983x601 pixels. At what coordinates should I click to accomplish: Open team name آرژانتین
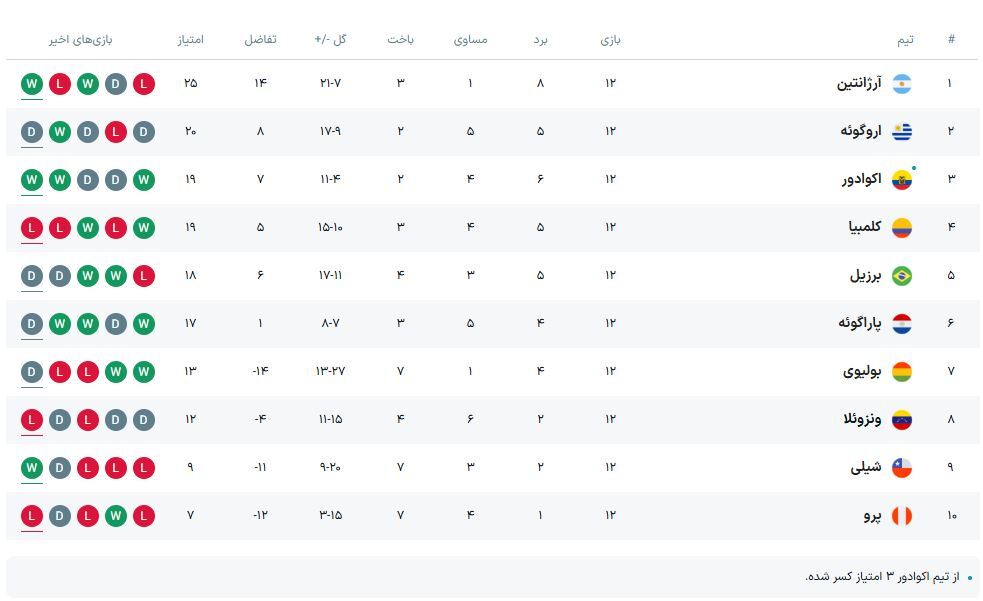pos(859,84)
